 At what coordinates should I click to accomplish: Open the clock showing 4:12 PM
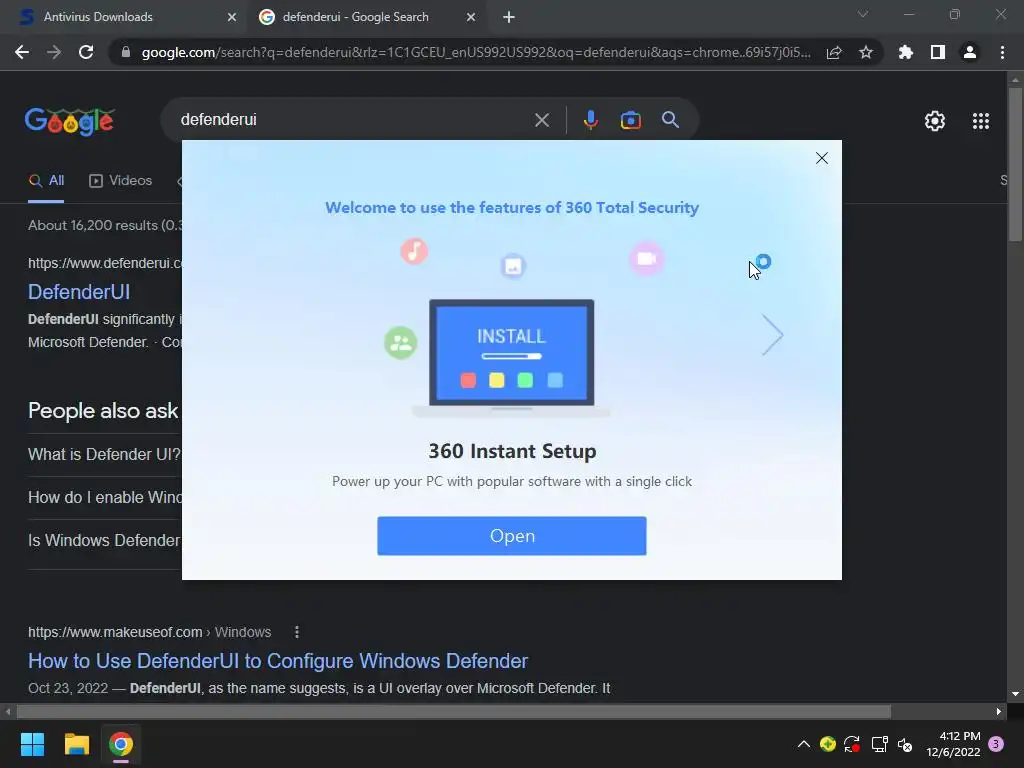pos(953,744)
